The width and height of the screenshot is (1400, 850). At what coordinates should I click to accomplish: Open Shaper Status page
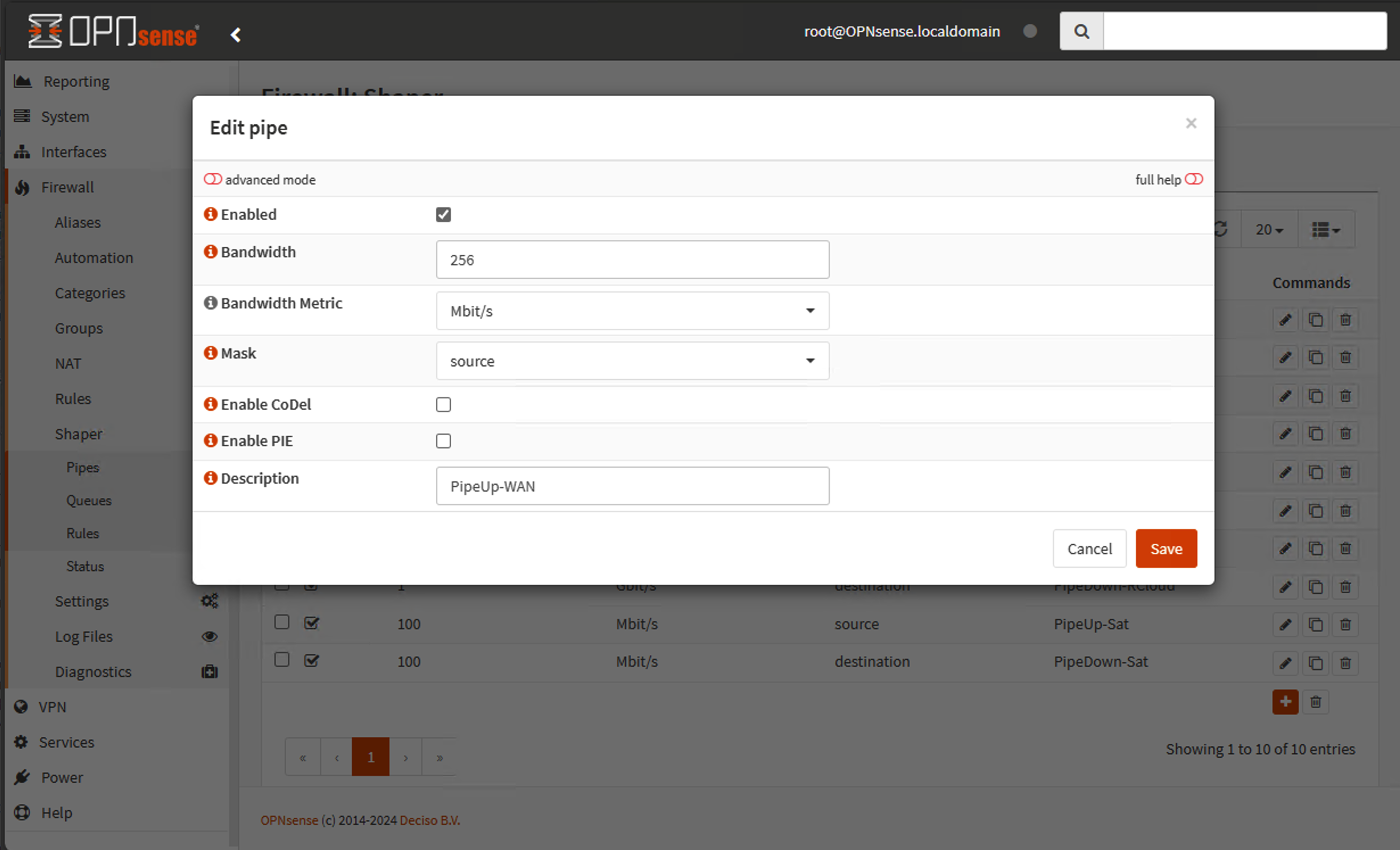coord(85,567)
